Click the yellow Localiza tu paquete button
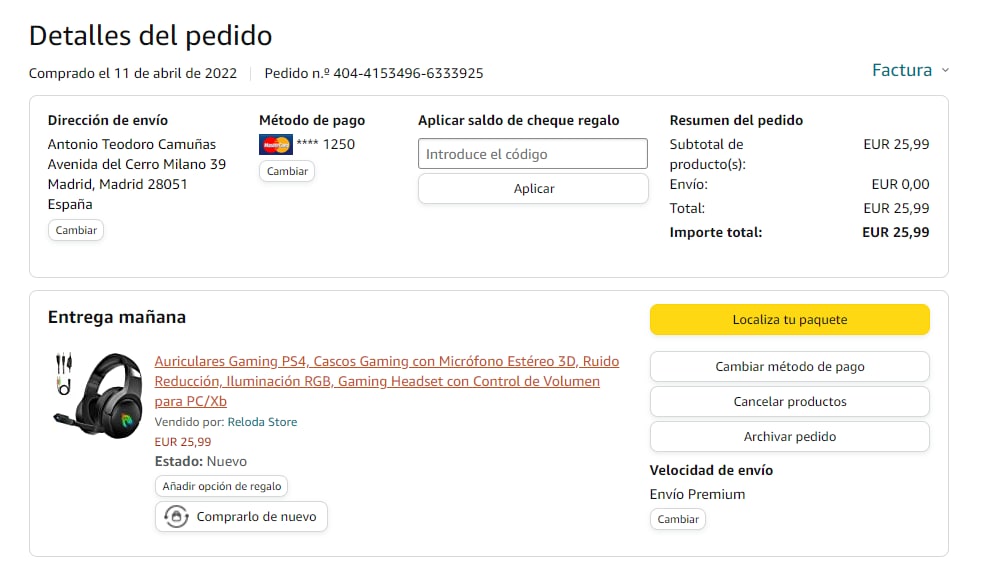991x575 pixels. coord(789,320)
